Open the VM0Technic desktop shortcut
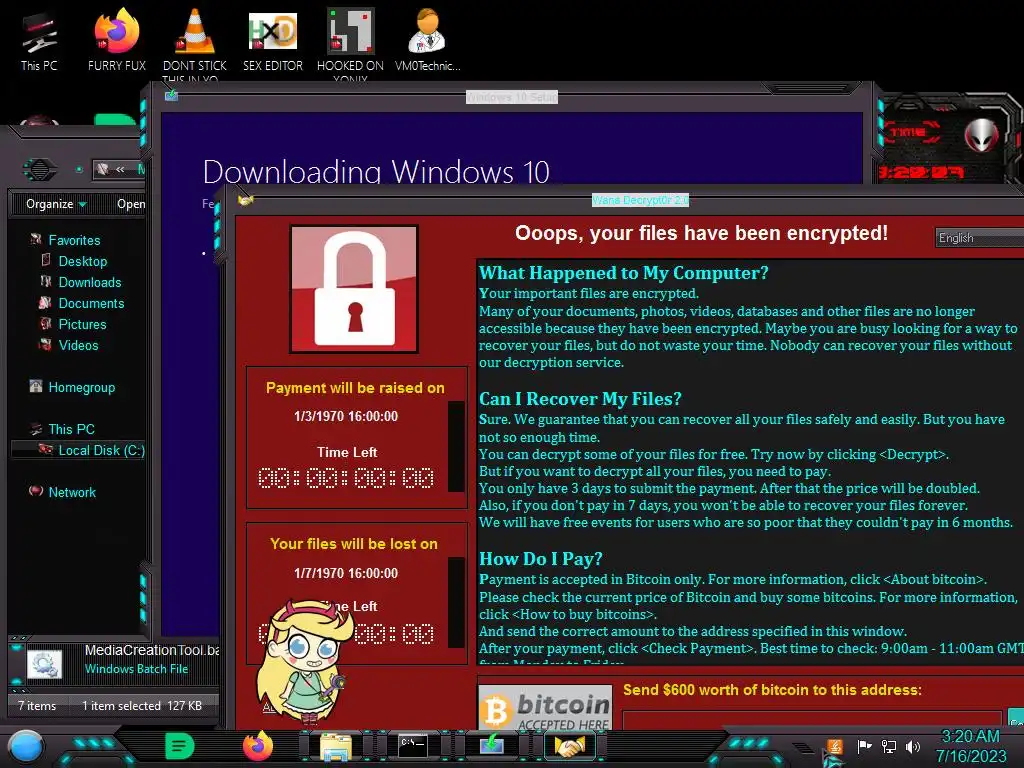Screen dimensions: 1024x768 (x=427, y=40)
